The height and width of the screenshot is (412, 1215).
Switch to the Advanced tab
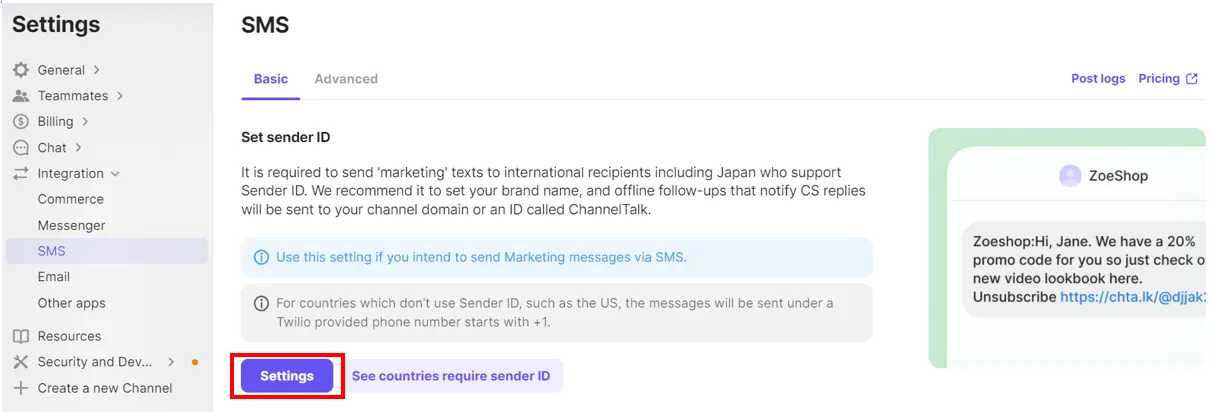(346, 79)
